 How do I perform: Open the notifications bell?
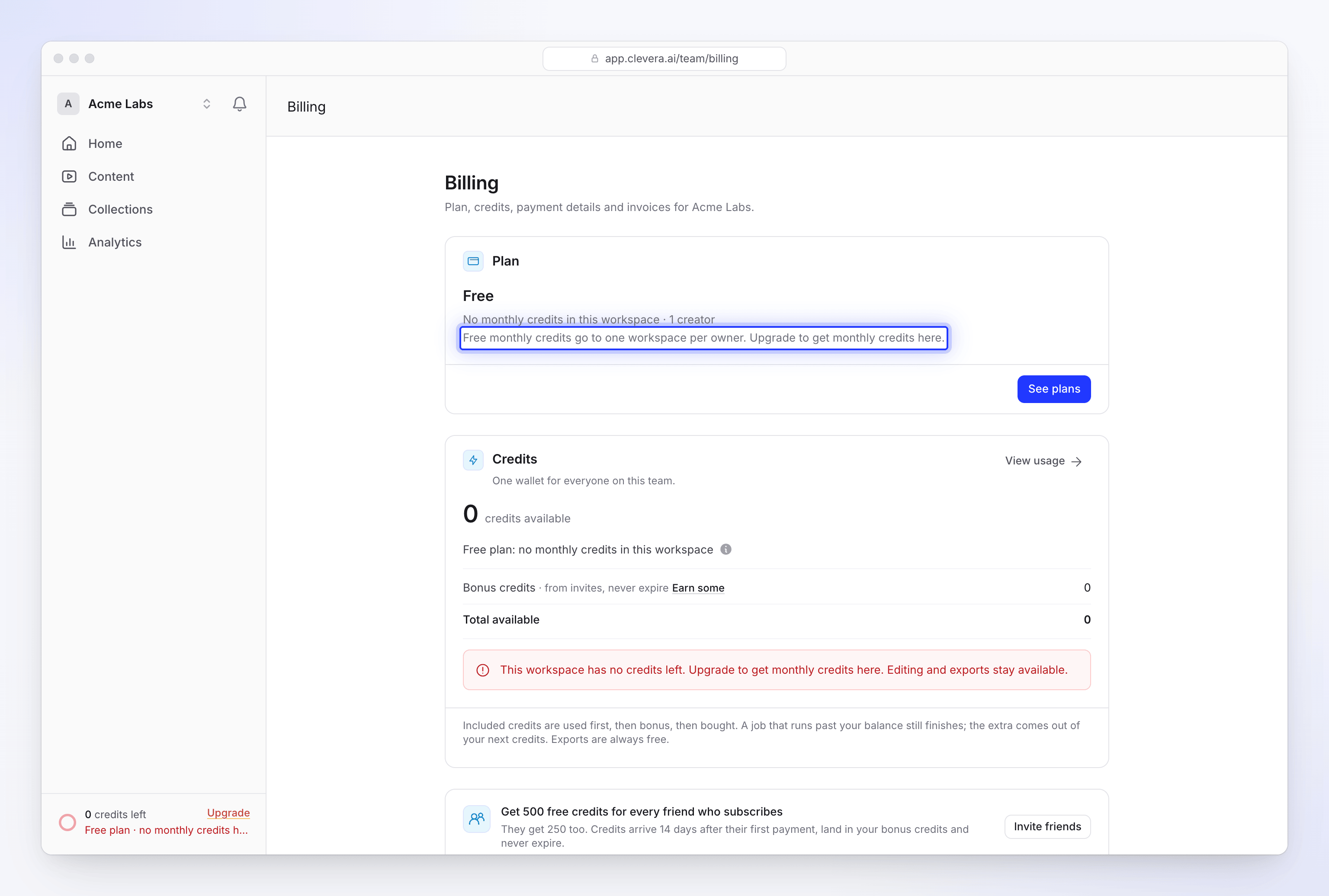[240, 103]
